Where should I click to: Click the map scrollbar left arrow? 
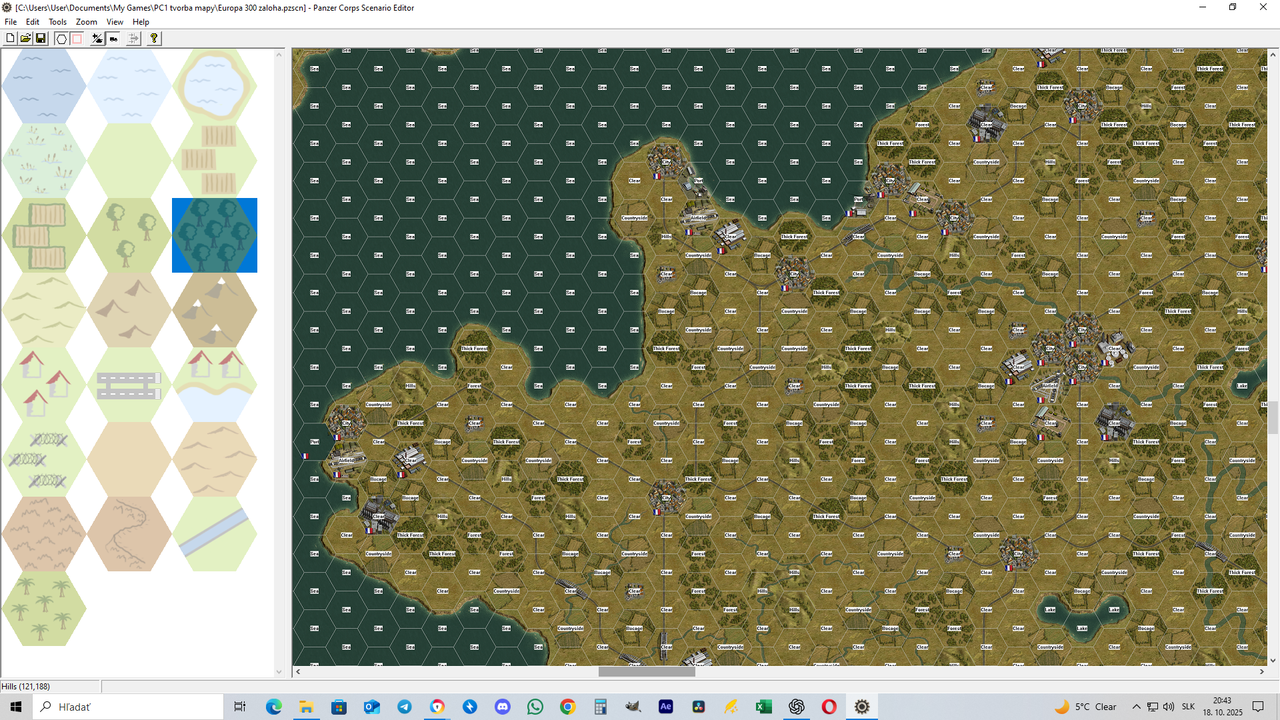click(297, 671)
